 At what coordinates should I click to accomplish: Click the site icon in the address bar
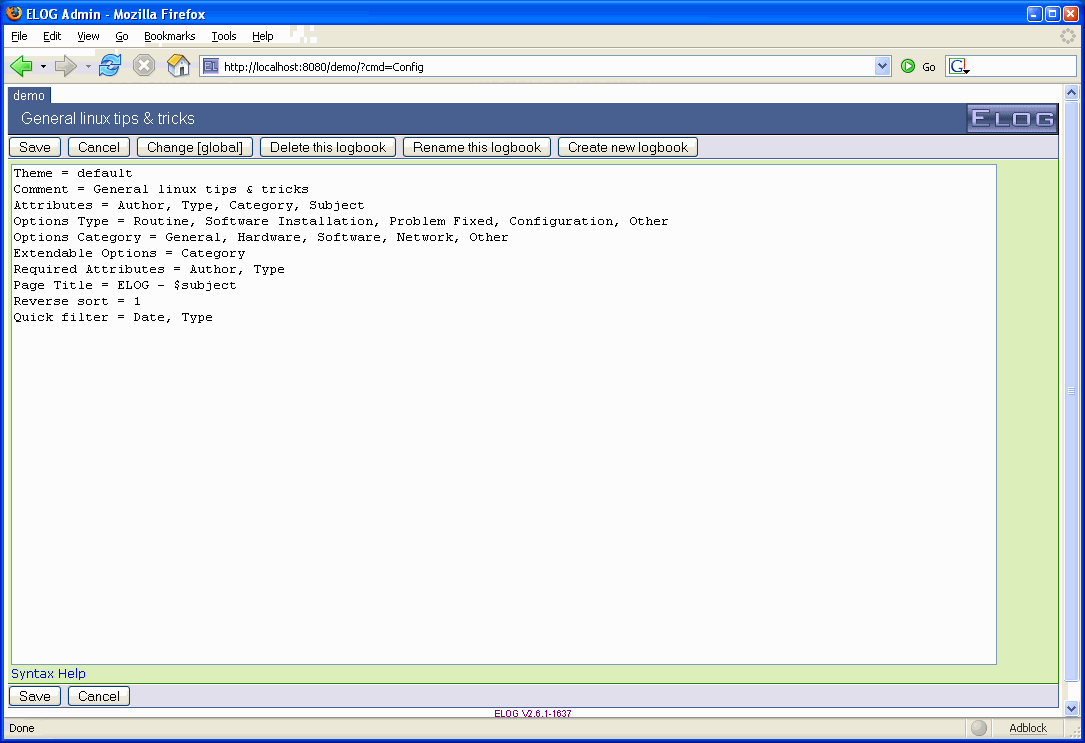pyautogui.click(x=211, y=66)
